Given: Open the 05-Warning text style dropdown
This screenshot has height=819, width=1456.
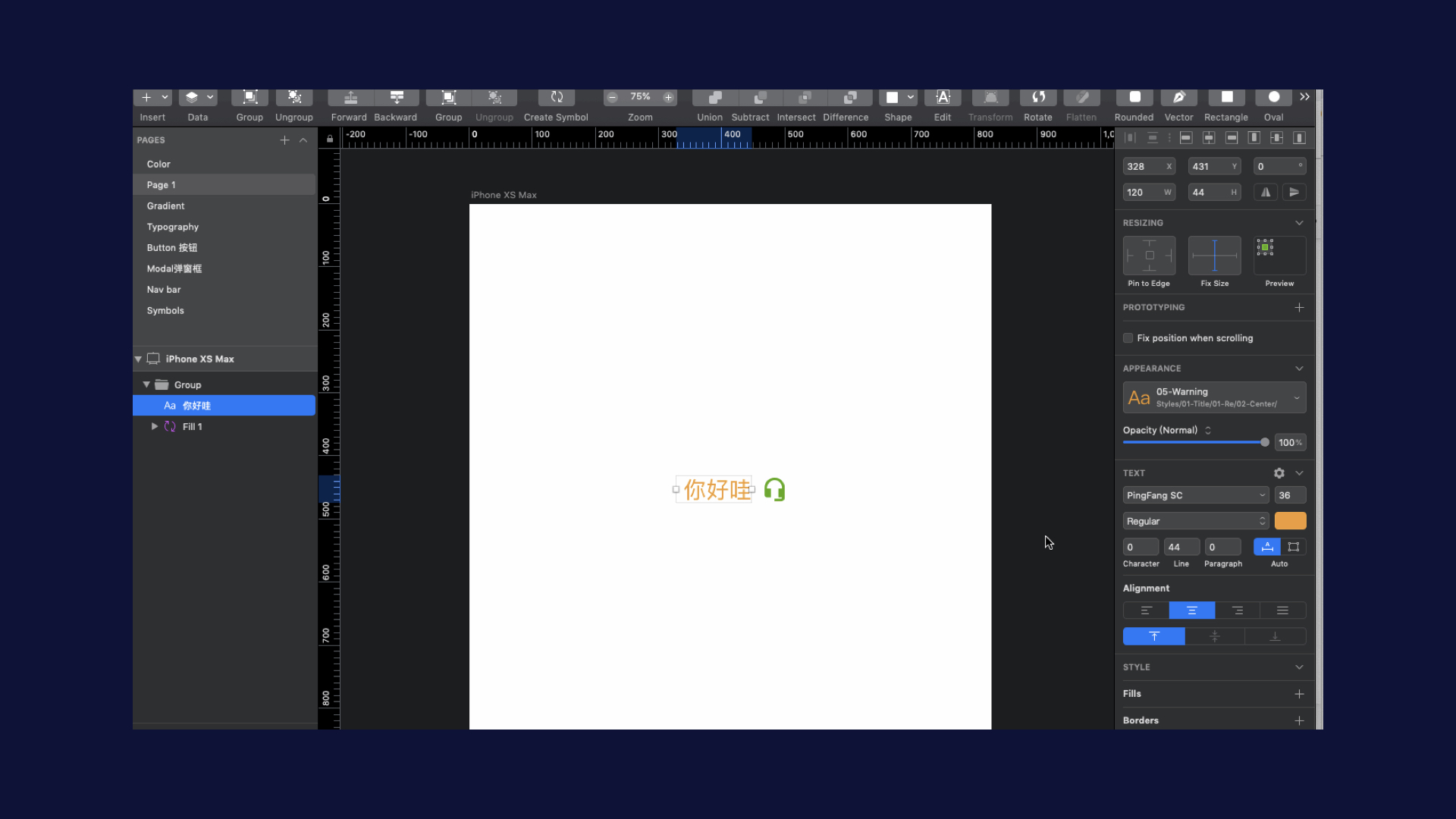Looking at the screenshot, I should [1215, 397].
